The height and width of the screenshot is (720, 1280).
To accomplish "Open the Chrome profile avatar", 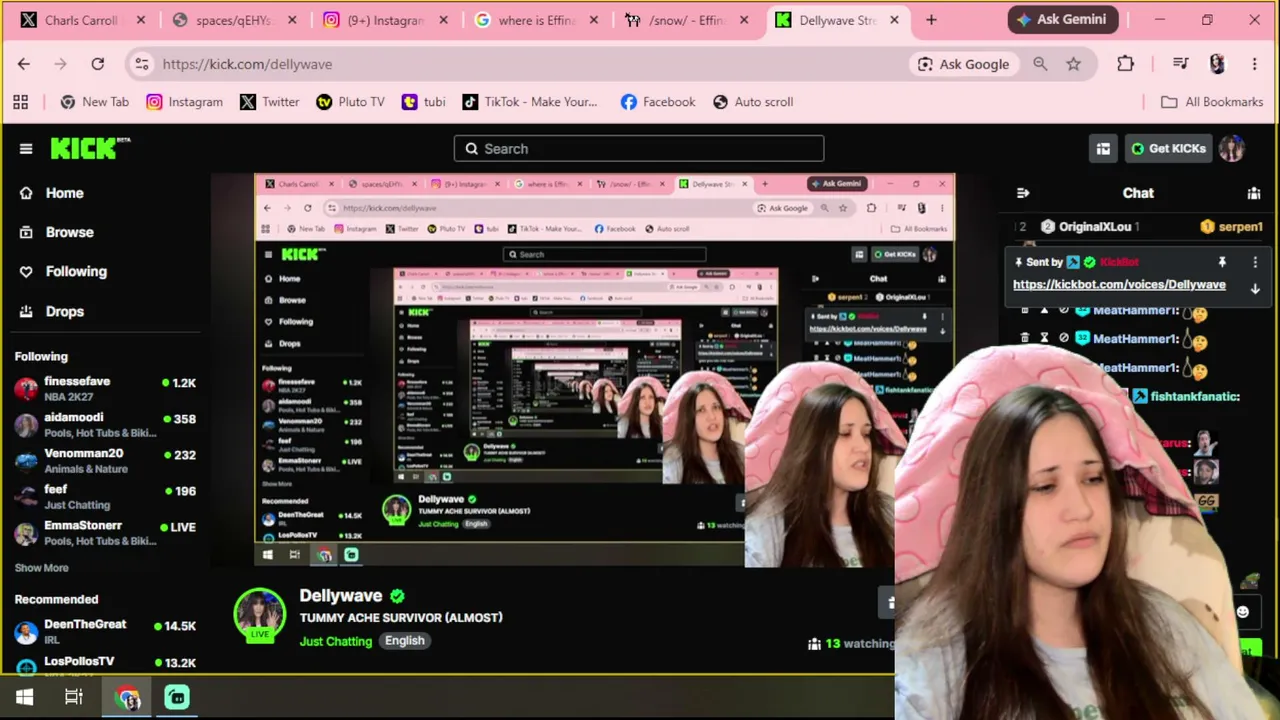I will [x=1217, y=64].
